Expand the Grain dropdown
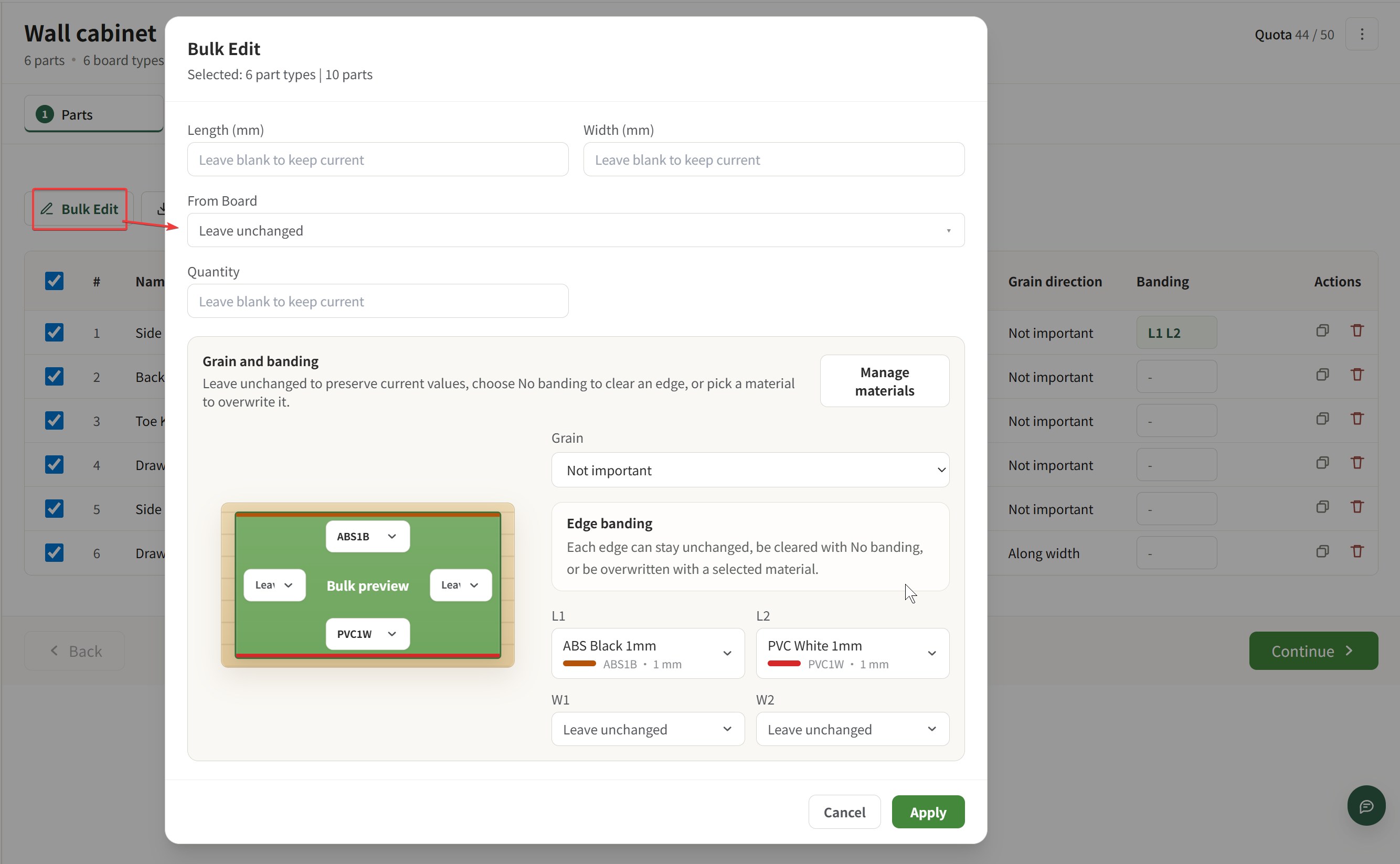 point(750,470)
